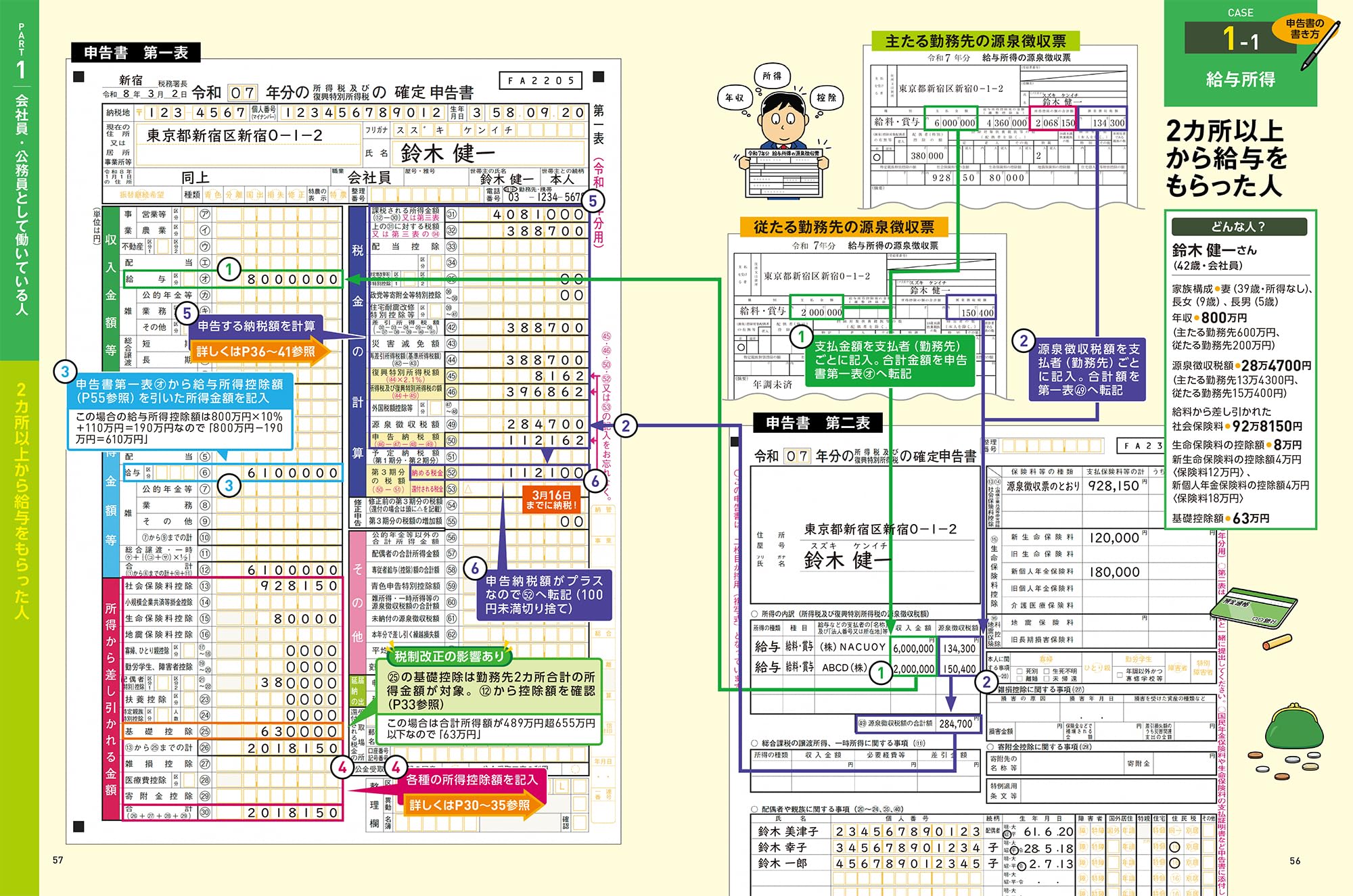1353x896 pixels.
Task: Click the 所得 thought bubble above the man
Action: tap(772, 76)
